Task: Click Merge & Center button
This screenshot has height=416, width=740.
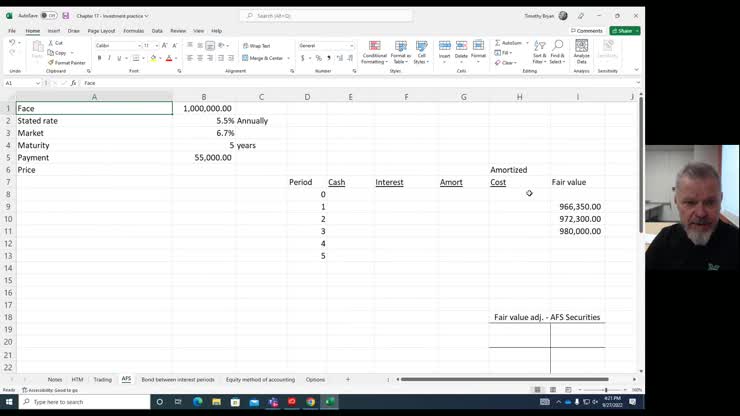Action: point(263,58)
